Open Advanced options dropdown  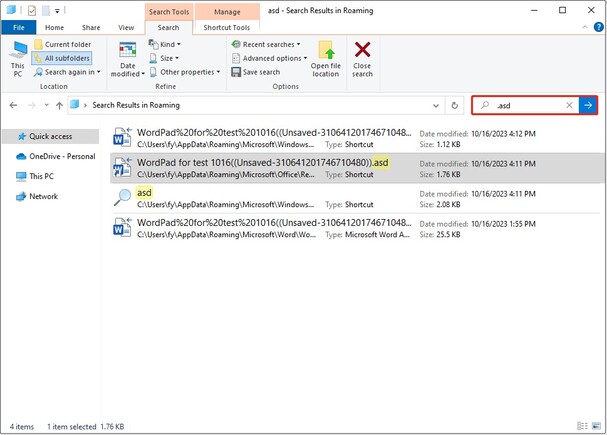269,58
